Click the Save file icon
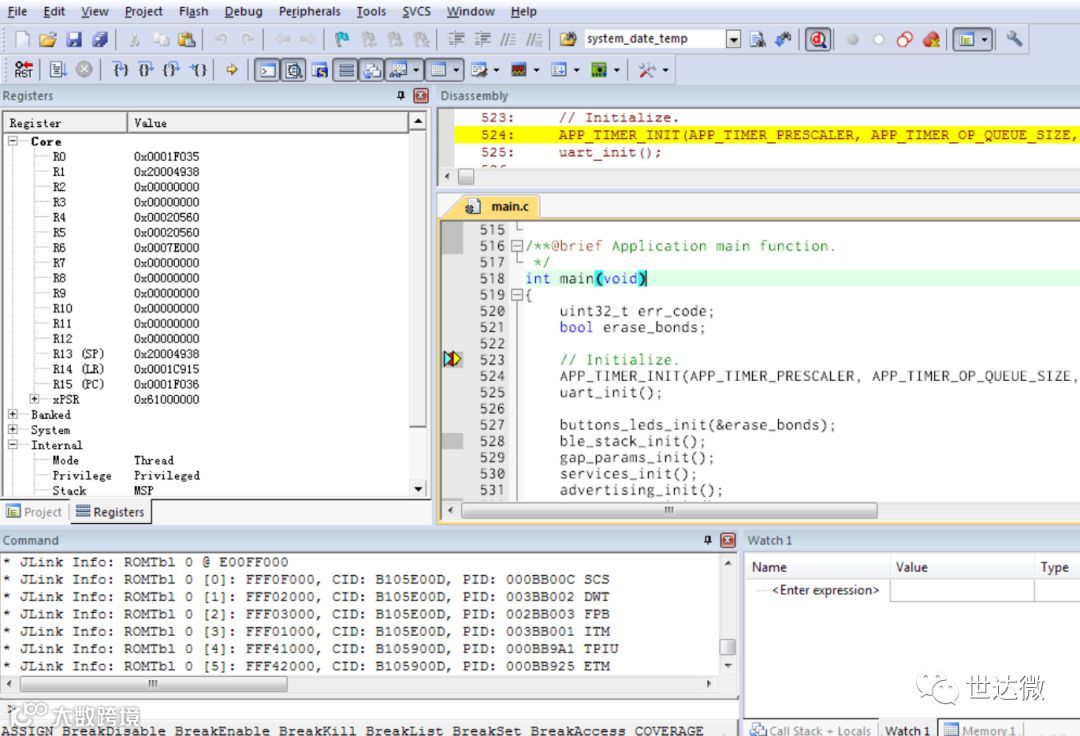 click(74, 40)
